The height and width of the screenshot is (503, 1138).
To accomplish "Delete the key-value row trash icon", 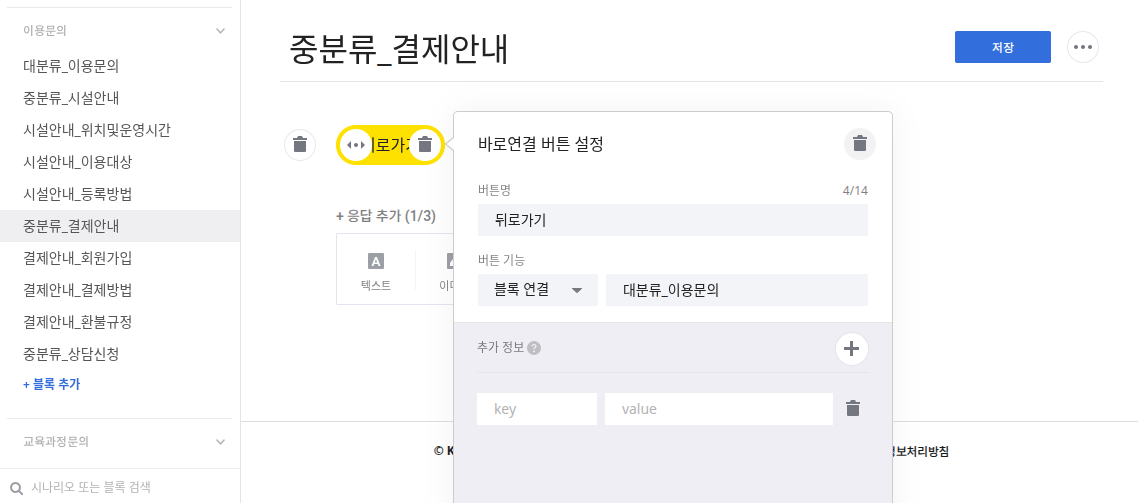I will [853, 409].
